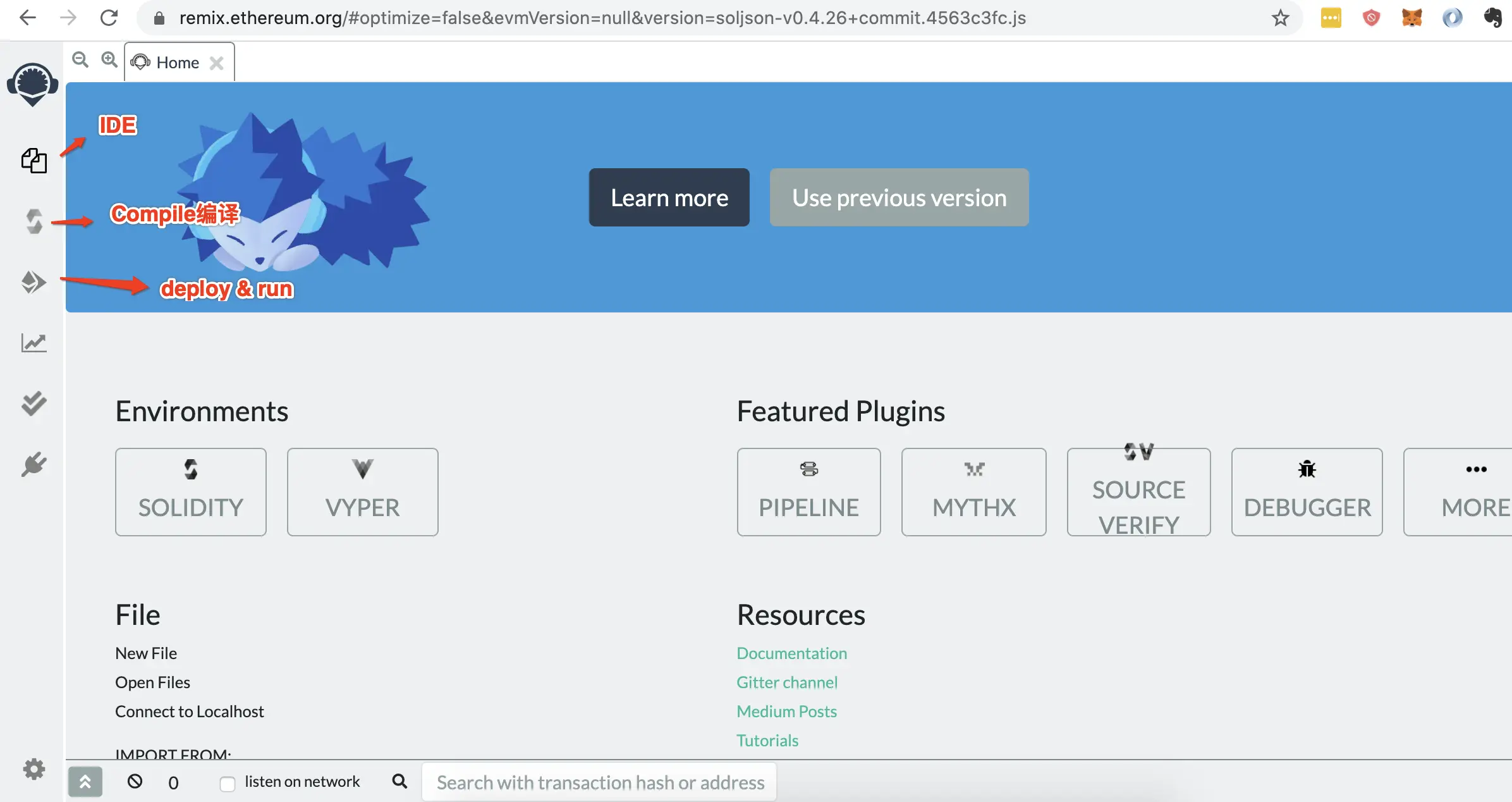The image size is (1512, 802).
Task: Open the Settings gear icon
Action: pyautogui.click(x=34, y=769)
